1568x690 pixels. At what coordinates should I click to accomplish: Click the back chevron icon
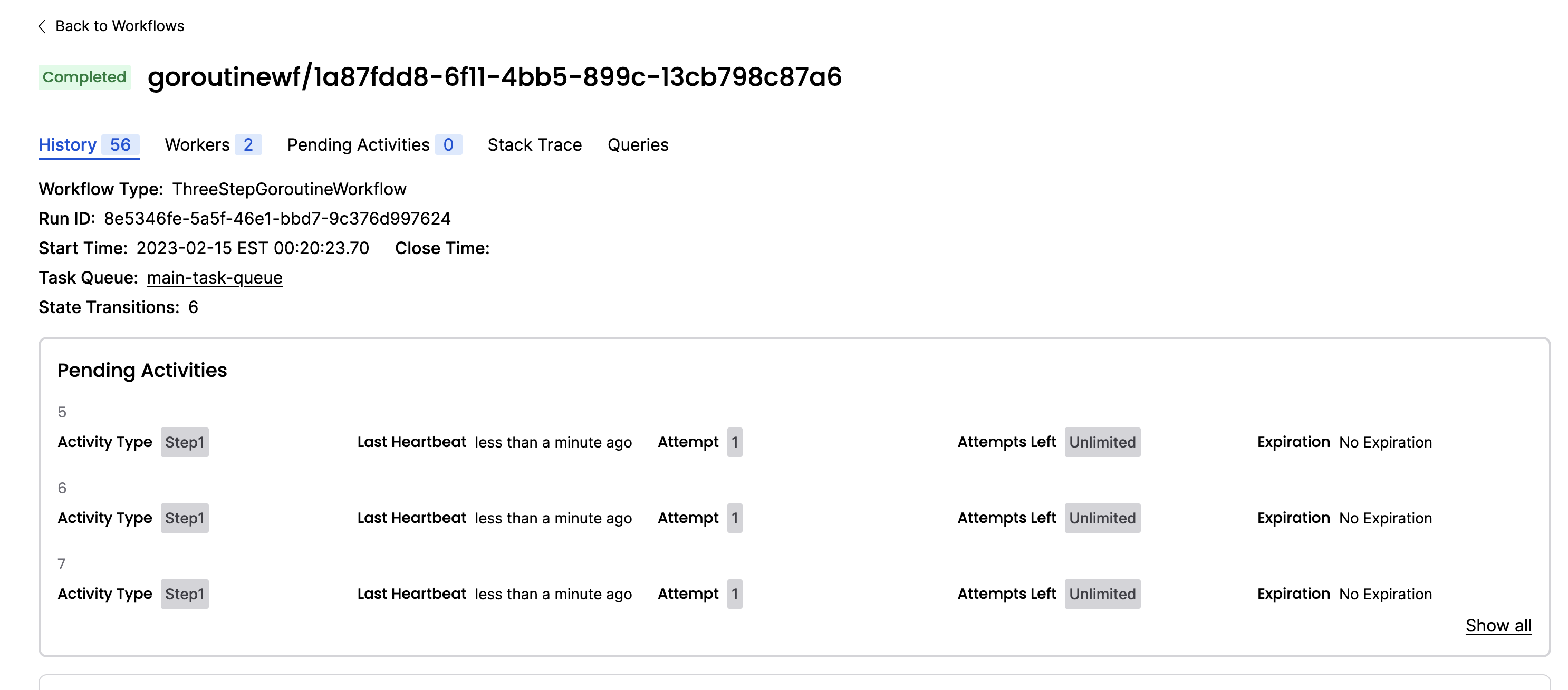pos(41,25)
